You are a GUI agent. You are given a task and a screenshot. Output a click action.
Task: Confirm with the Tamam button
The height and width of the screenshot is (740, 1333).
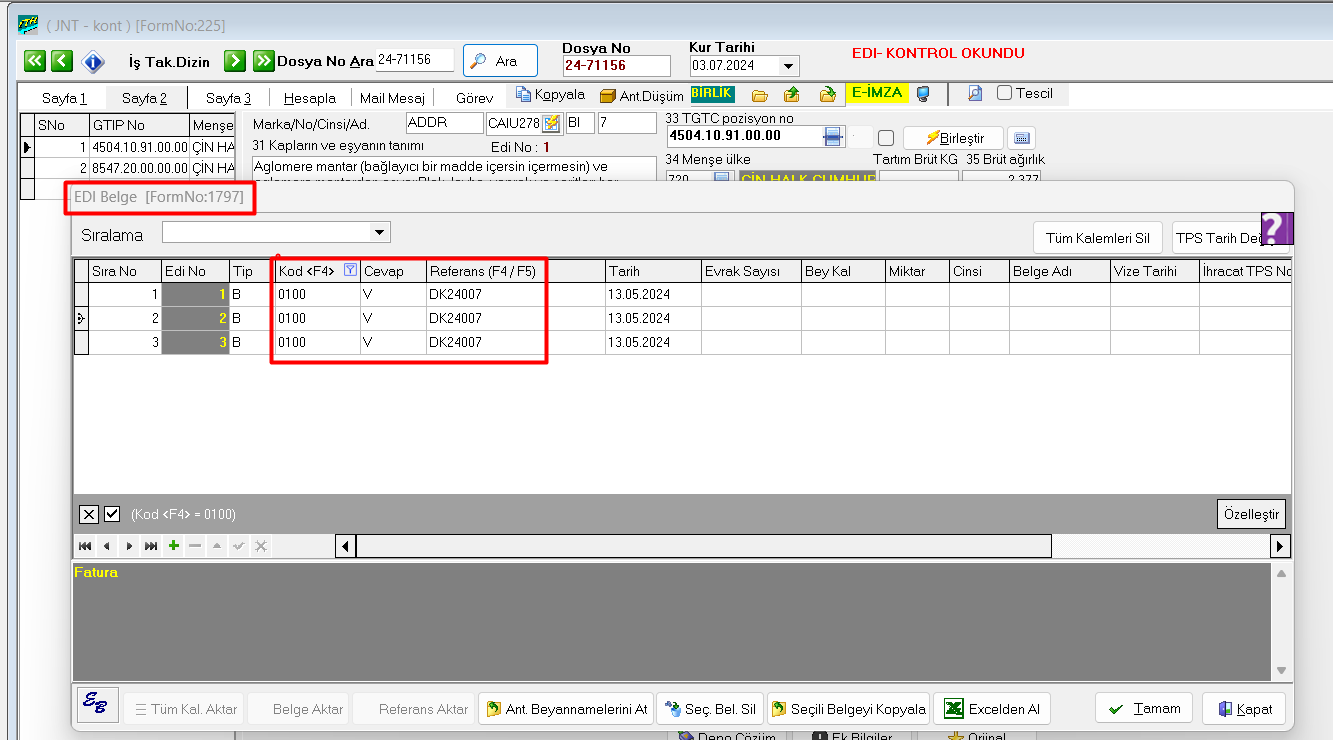pos(1145,709)
